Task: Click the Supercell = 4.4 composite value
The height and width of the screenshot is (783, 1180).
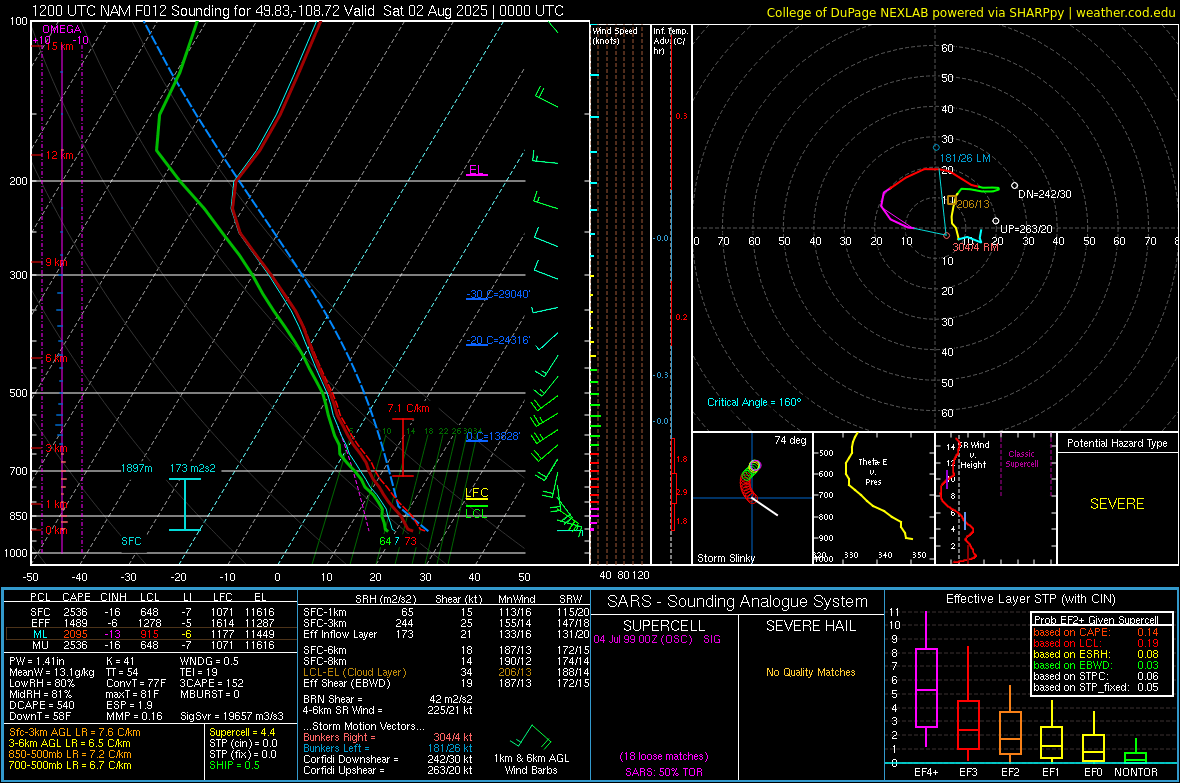Action: click(242, 732)
